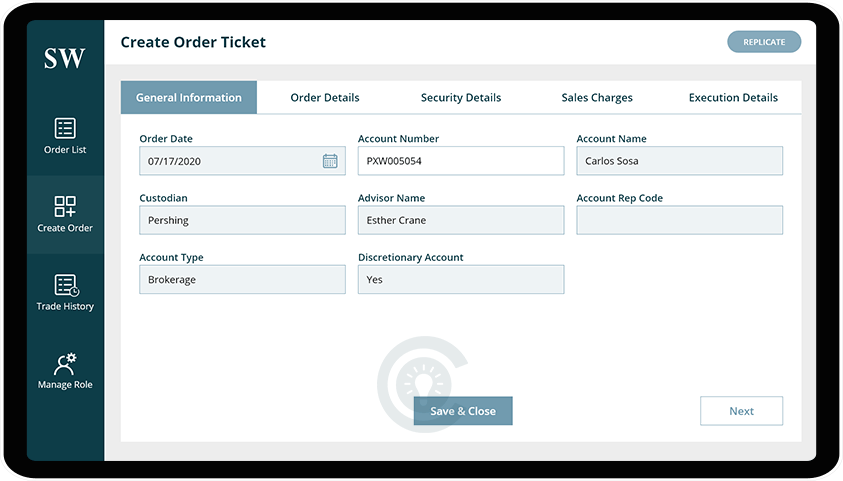This screenshot has width=843, height=481.
Task: Click the Order List sidebar label
Action: [65, 150]
